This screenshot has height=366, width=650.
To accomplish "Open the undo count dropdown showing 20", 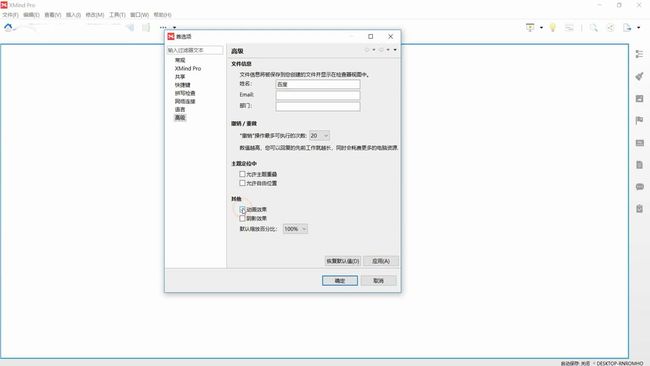I will [320, 136].
